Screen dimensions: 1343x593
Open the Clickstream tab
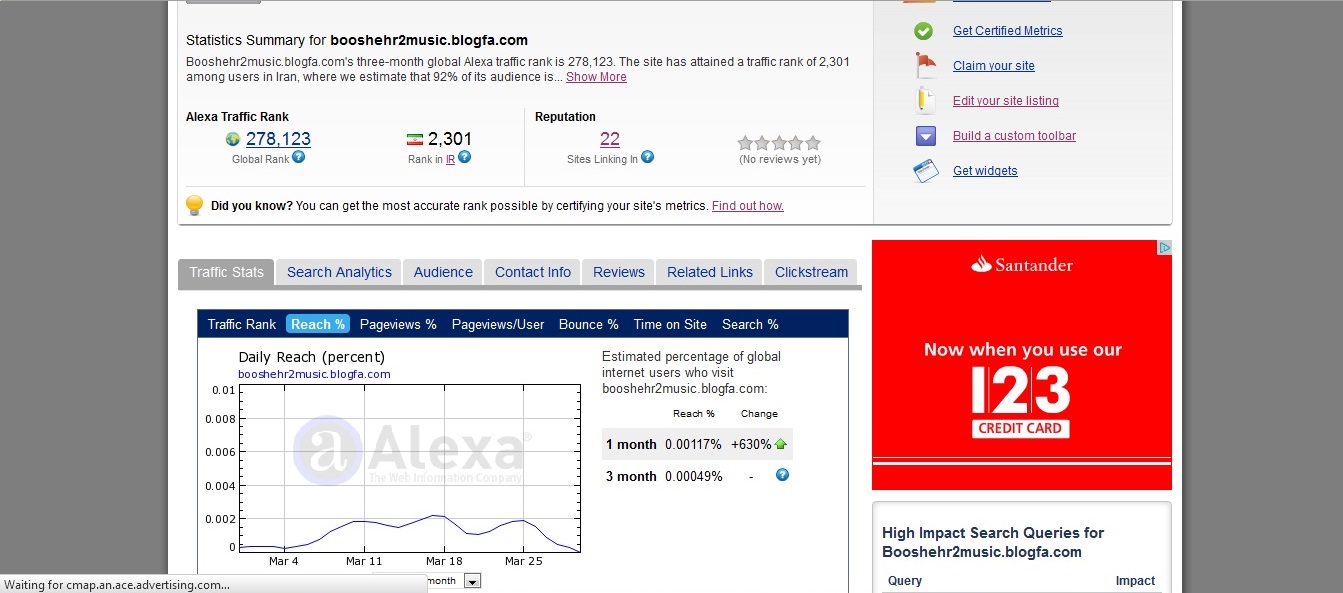pyautogui.click(x=811, y=272)
